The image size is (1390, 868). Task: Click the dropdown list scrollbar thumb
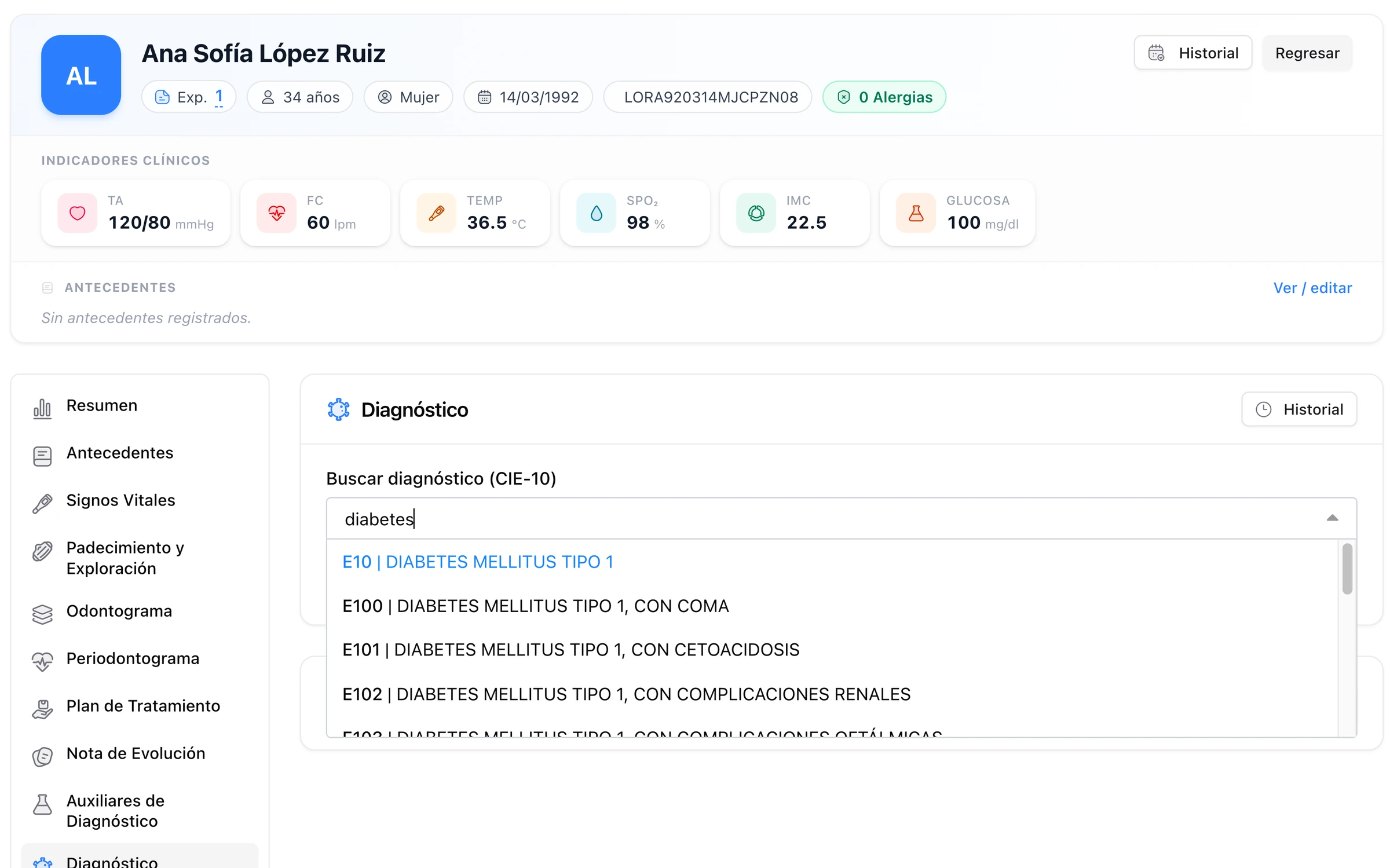(x=1347, y=569)
